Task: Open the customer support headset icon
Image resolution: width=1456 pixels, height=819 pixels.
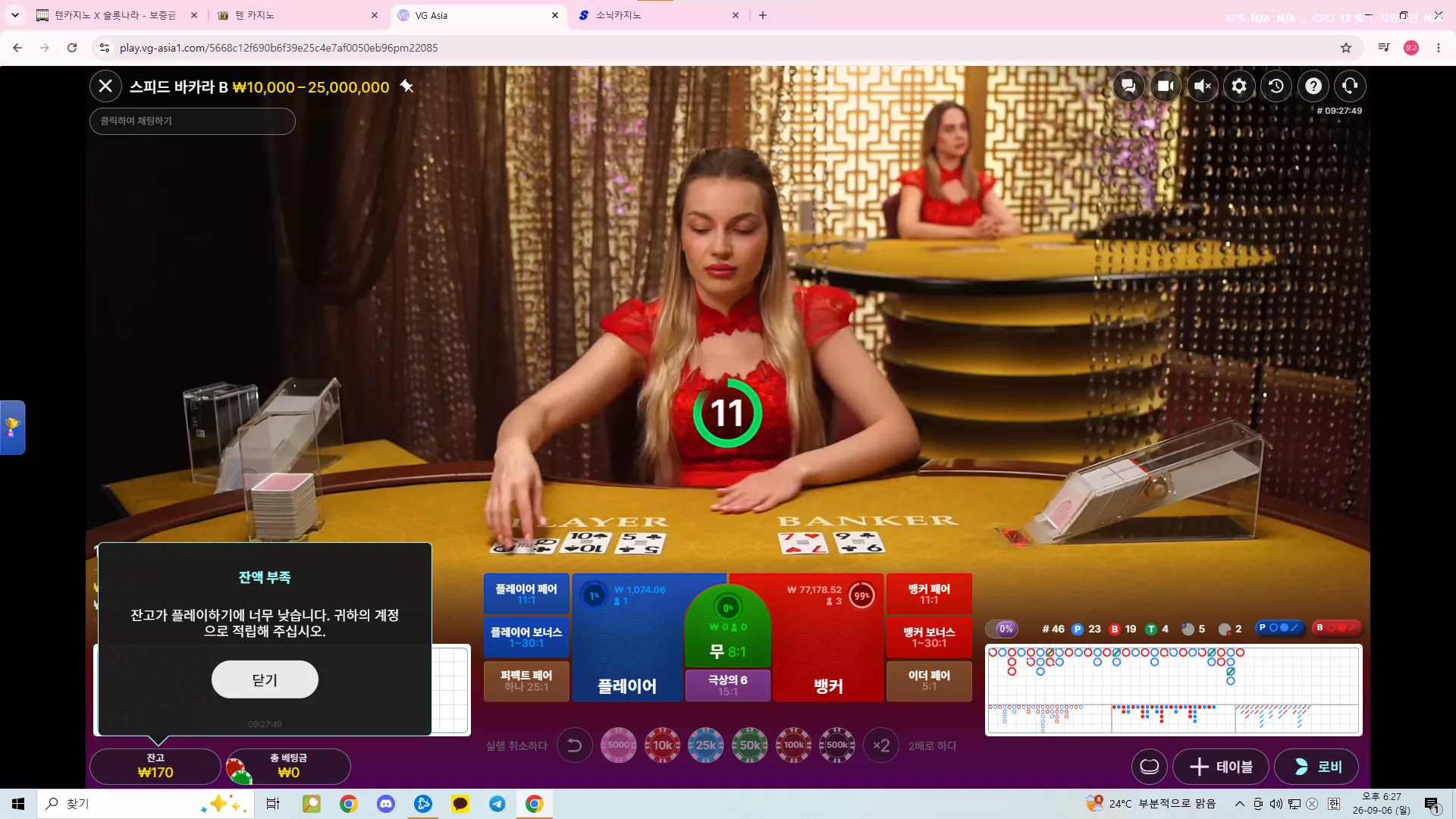Action: pyautogui.click(x=1350, y=86)
